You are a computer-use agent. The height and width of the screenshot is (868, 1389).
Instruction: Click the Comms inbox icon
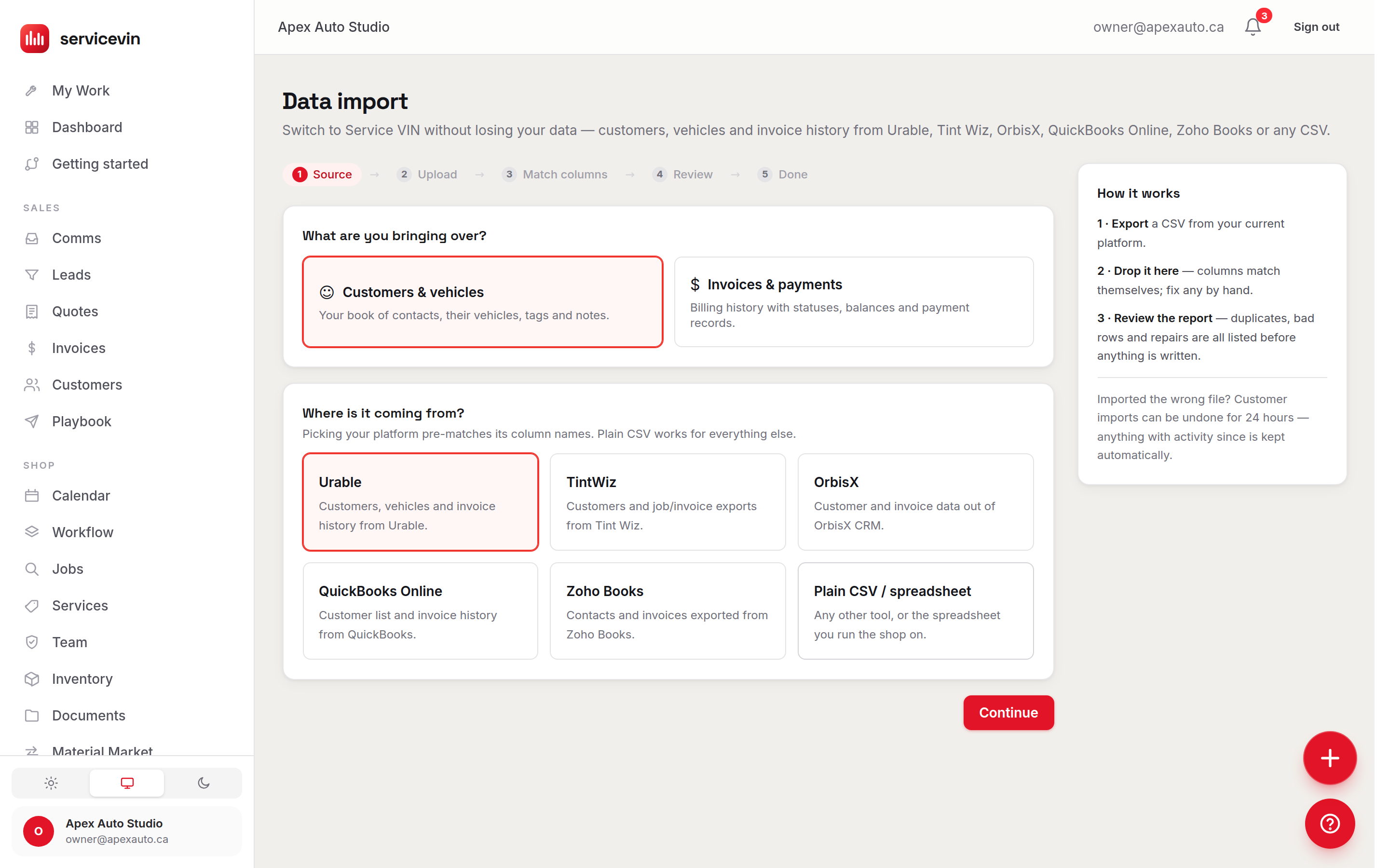click(x=31, y=238)
